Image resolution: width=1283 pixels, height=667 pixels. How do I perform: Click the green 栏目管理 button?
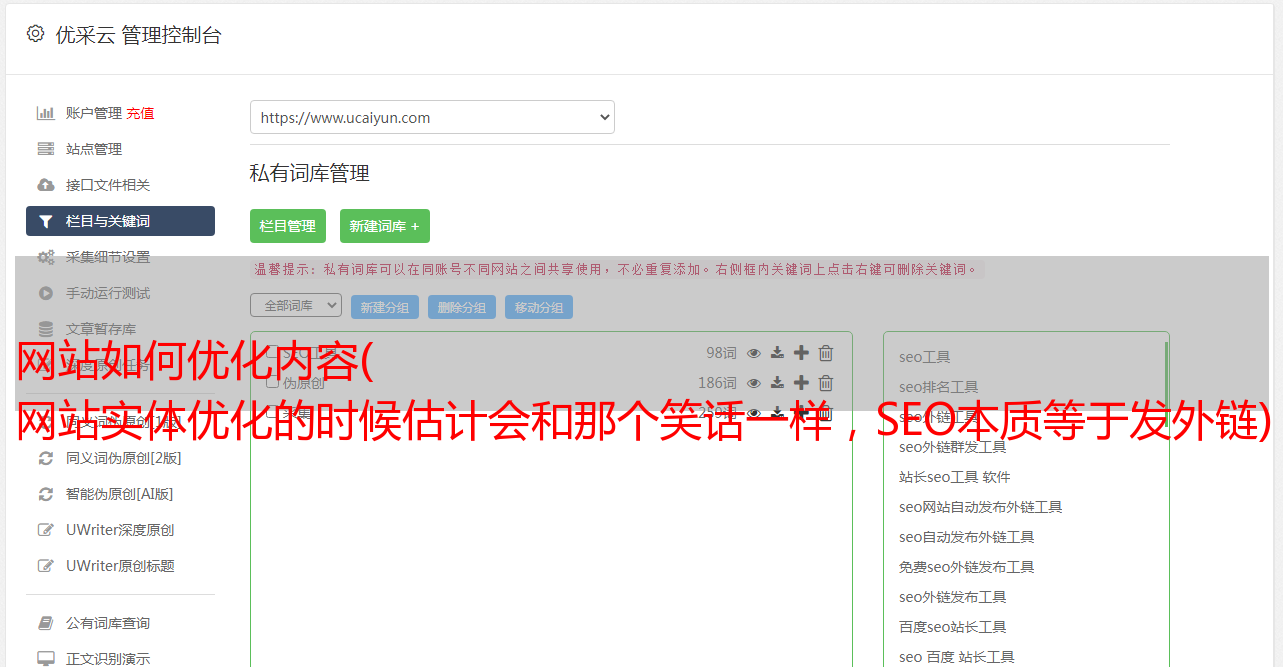(x=288, y=226)
